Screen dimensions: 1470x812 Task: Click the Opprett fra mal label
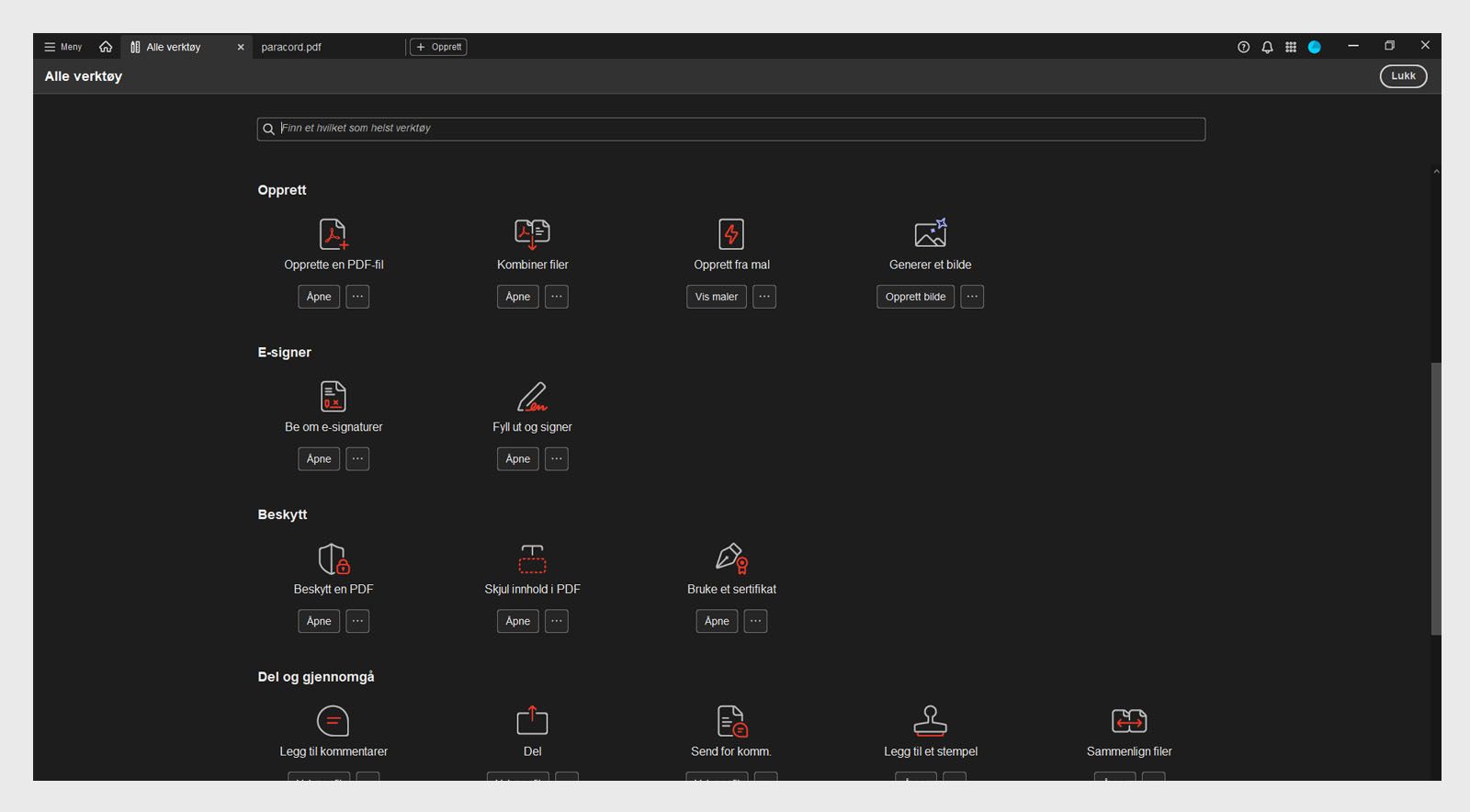pos(731,265)
